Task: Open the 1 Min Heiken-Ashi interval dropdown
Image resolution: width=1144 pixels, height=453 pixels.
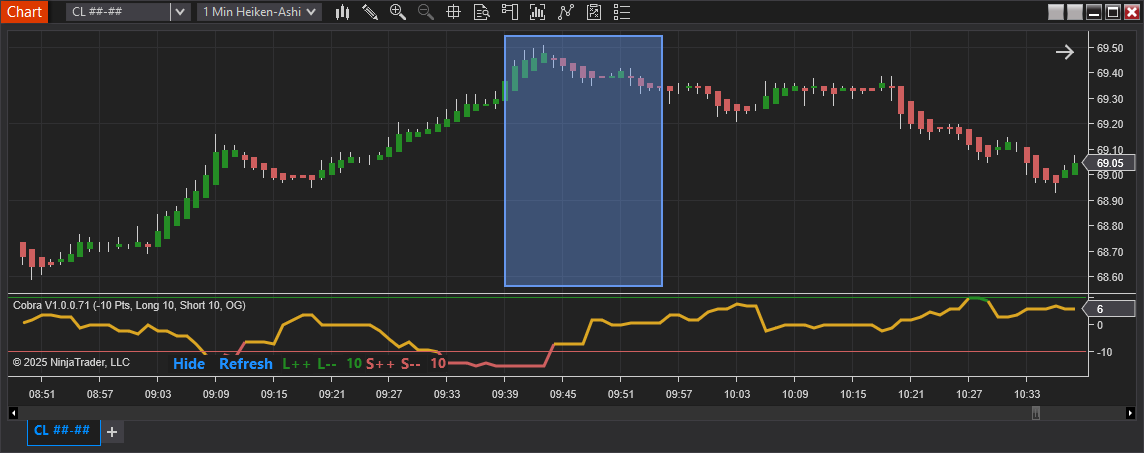Action: [260, 12]
